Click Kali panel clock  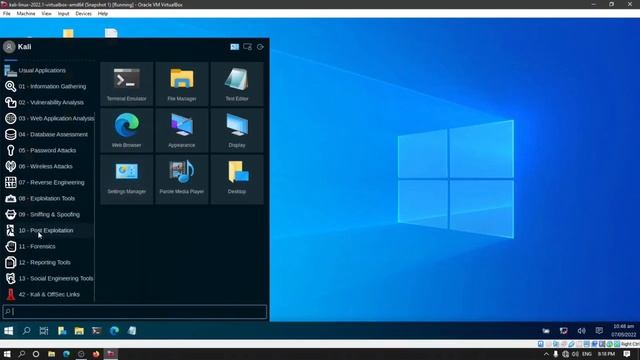[623, 330]
